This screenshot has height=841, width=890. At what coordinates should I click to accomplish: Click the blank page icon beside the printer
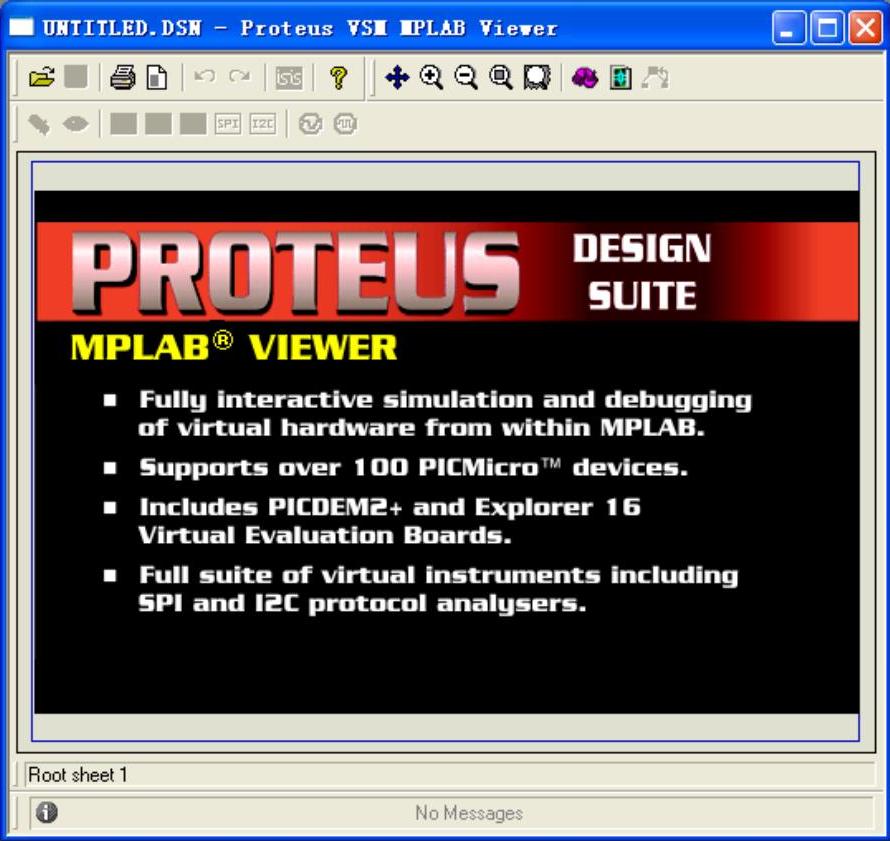(157, 77)
